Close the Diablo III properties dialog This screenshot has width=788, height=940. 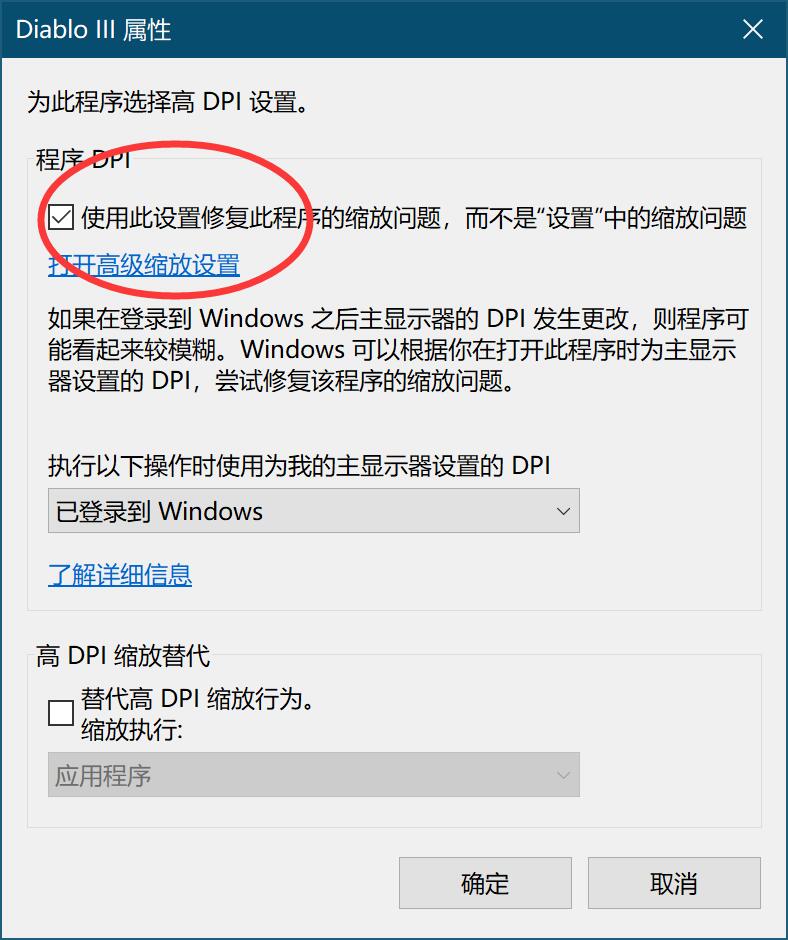pos(753,29)
